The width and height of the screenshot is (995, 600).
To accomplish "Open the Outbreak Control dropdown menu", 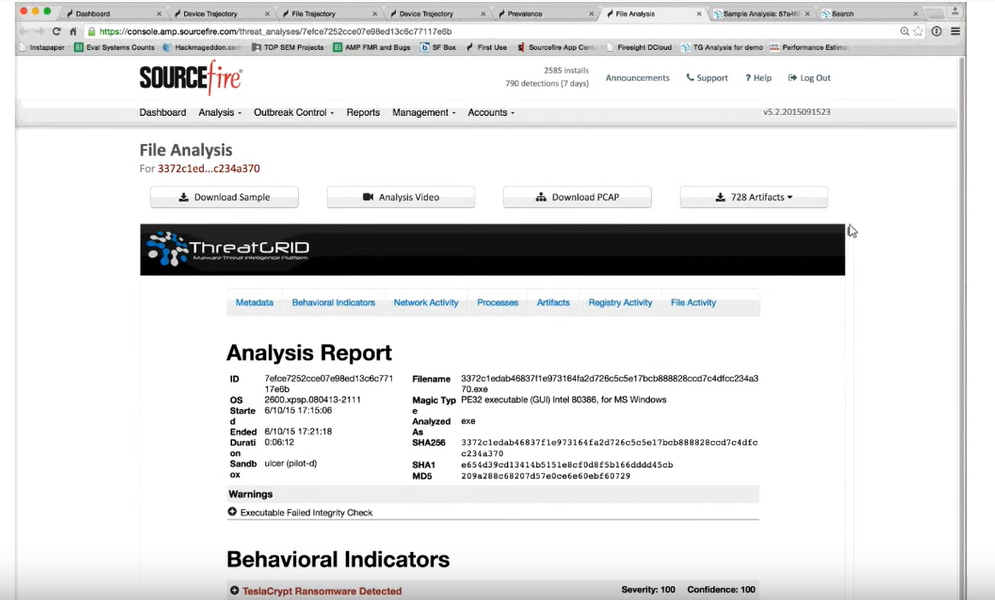I will coord(293,112).
